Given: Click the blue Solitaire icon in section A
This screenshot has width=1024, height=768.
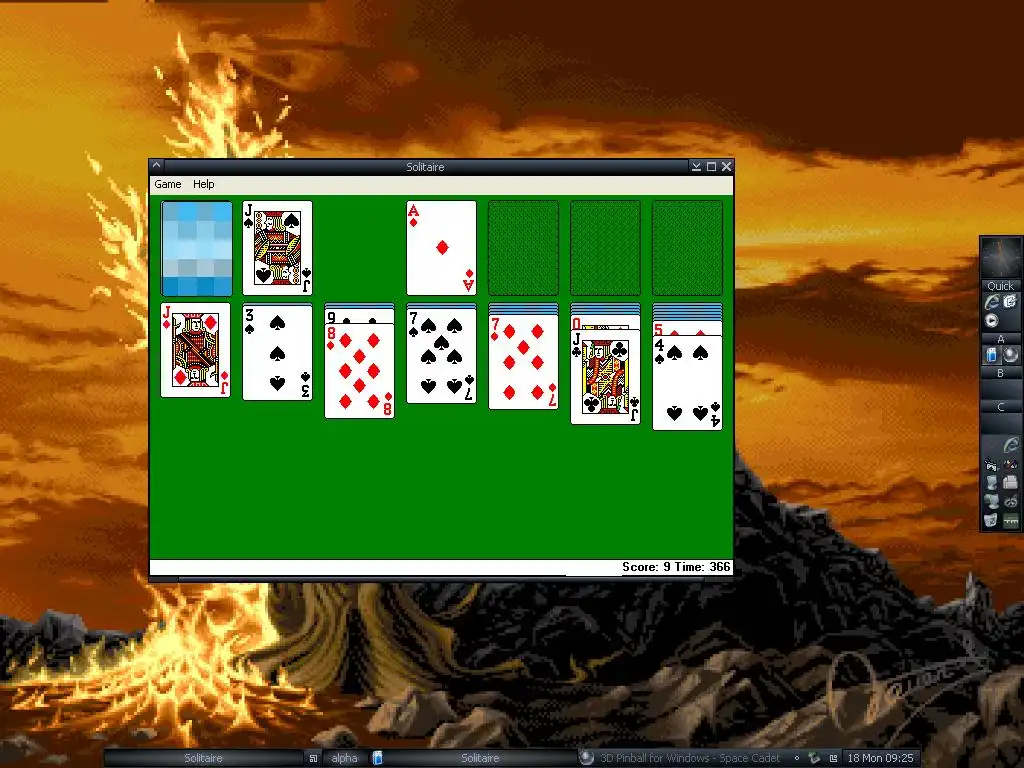Looking at the screenshot, I should (x=992, y=355).
